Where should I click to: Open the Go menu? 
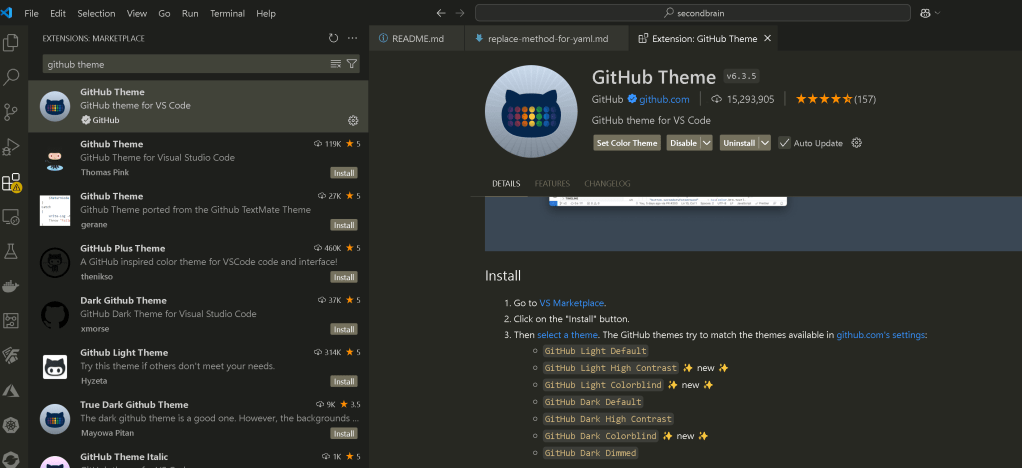164,13
